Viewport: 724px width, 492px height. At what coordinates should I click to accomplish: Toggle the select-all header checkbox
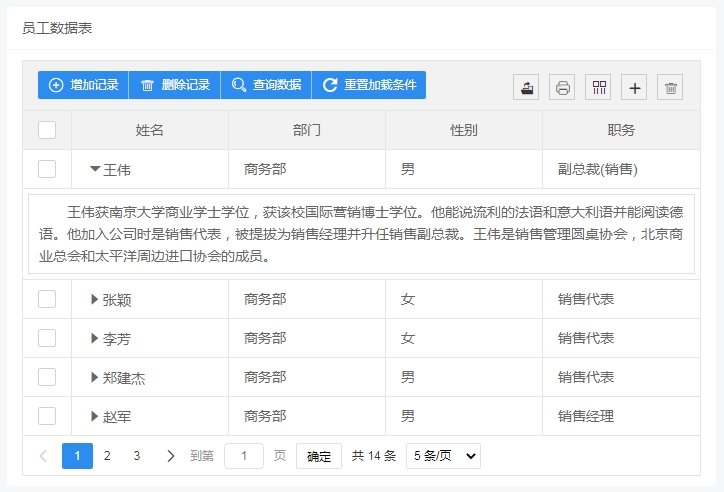(x=47, y=130)
